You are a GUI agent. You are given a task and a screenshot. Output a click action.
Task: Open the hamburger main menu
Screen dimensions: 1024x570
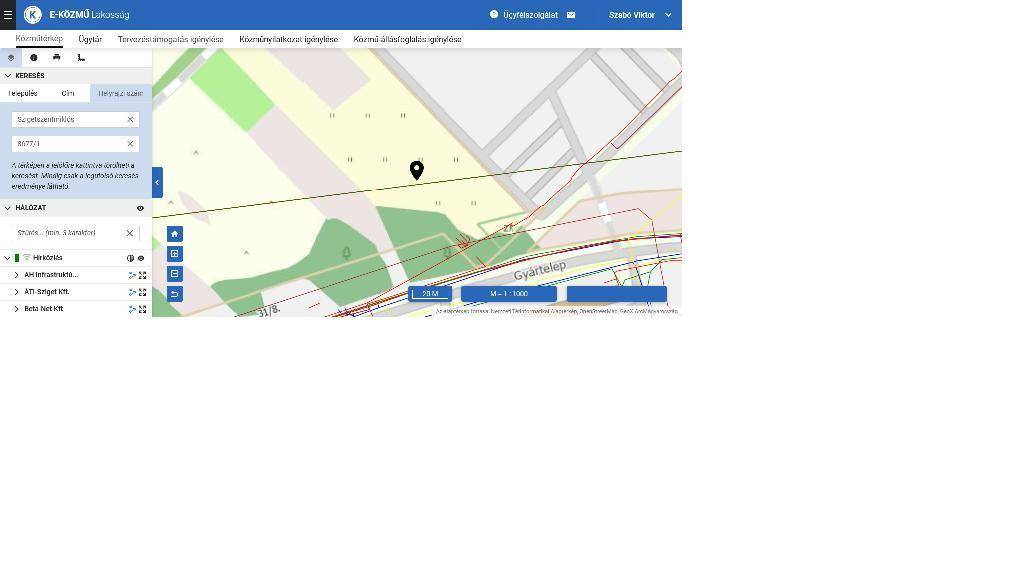pyautogui.click(x=8, y=14)
